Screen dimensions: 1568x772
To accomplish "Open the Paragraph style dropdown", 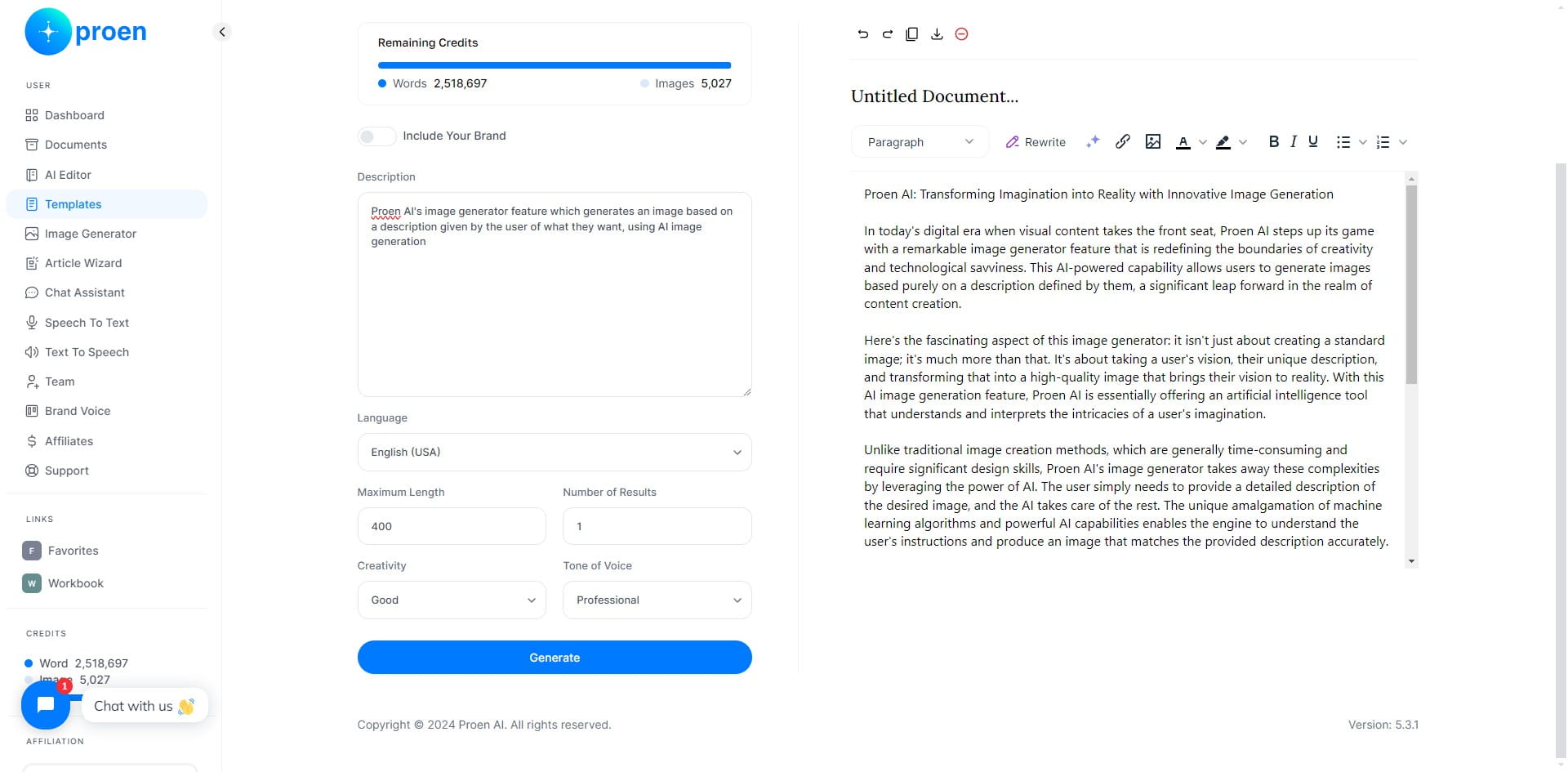I will (x=920, y=142).
